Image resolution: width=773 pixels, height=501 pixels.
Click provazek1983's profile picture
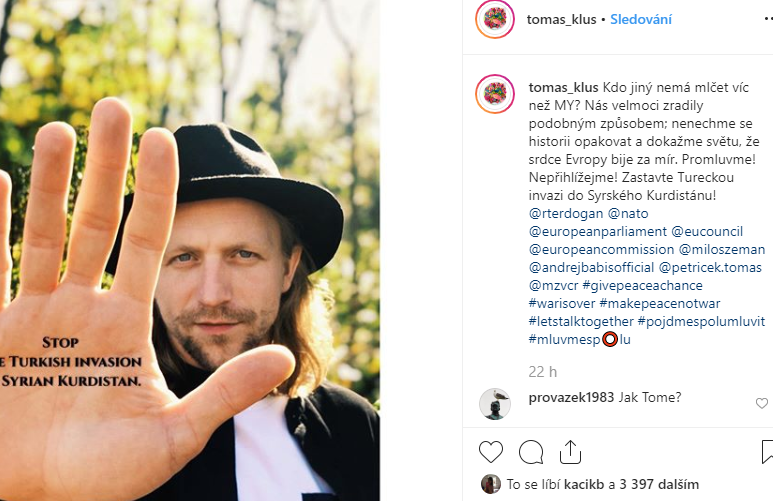(x=495, y=403)
